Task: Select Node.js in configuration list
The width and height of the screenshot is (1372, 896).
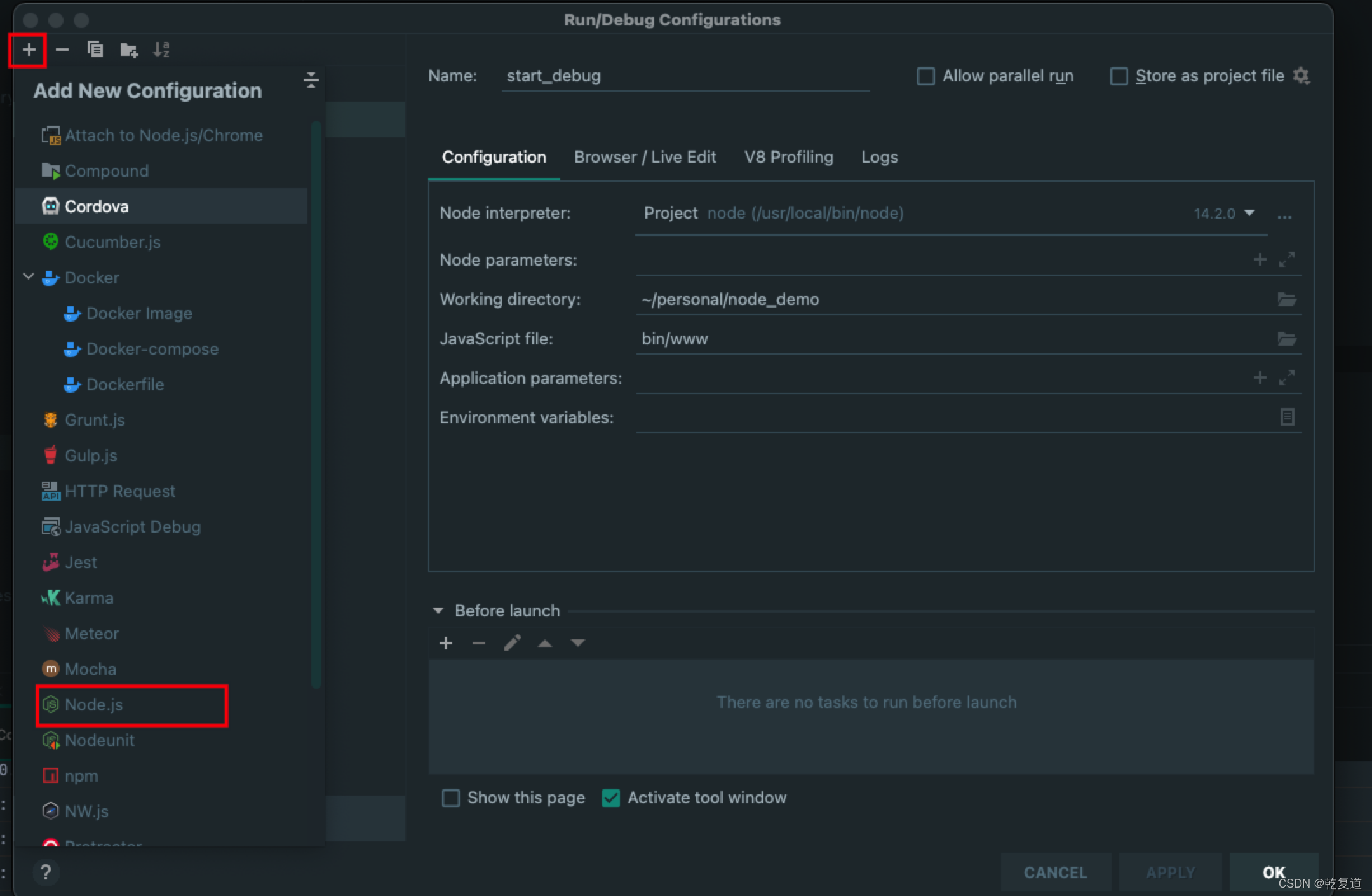Action: pos(94,705)
